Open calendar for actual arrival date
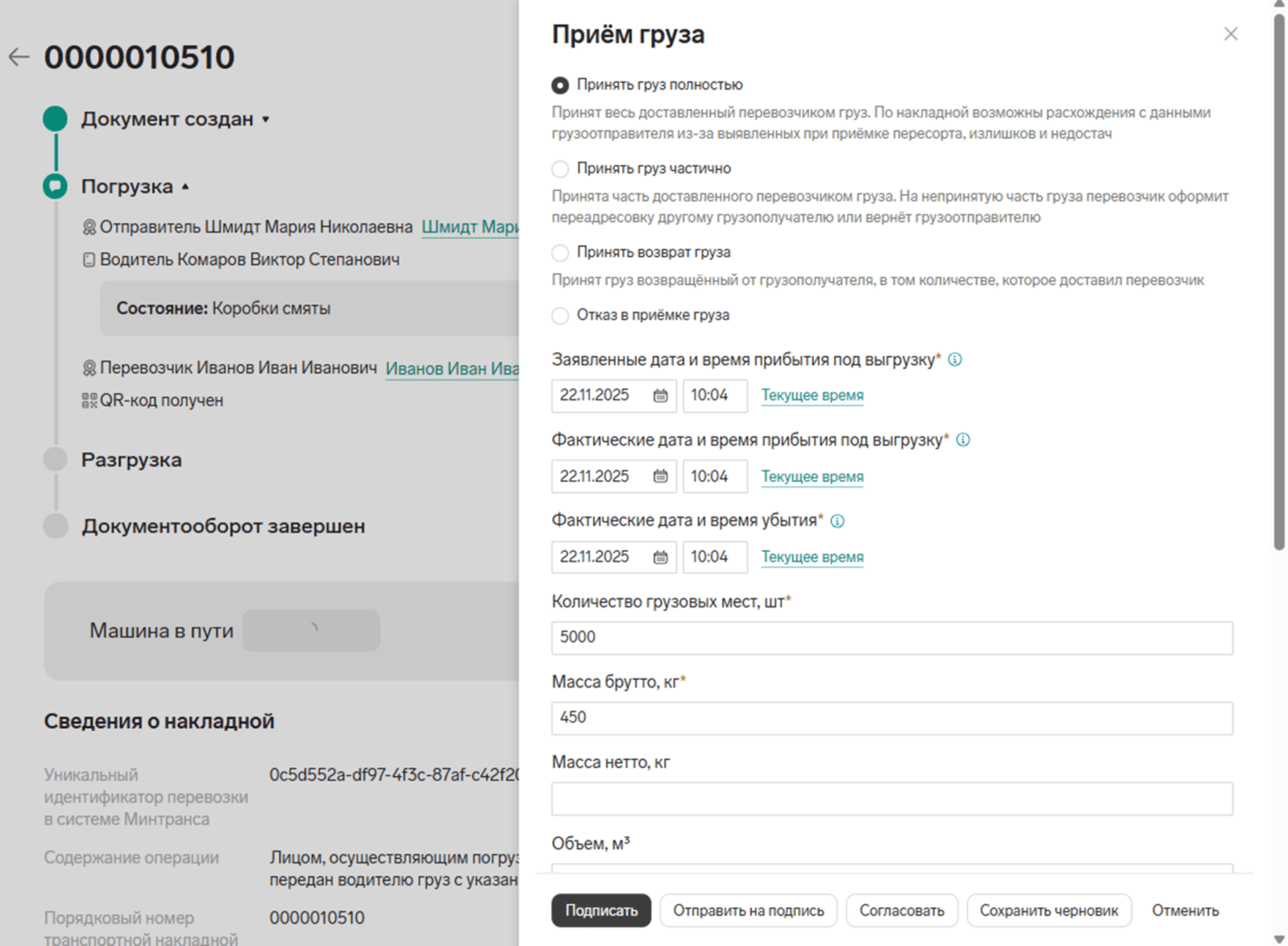This screenshot has height=946, width=1288. (660, 477)
